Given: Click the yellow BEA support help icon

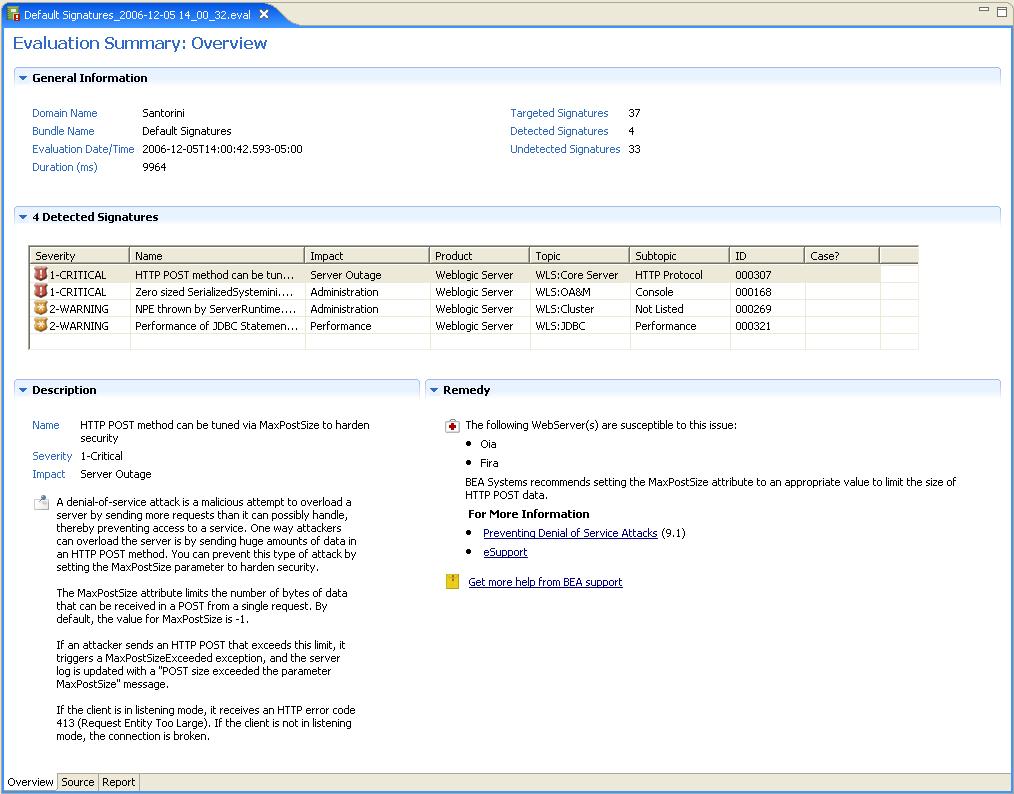Looking at the screenshot, I should 452,581.
